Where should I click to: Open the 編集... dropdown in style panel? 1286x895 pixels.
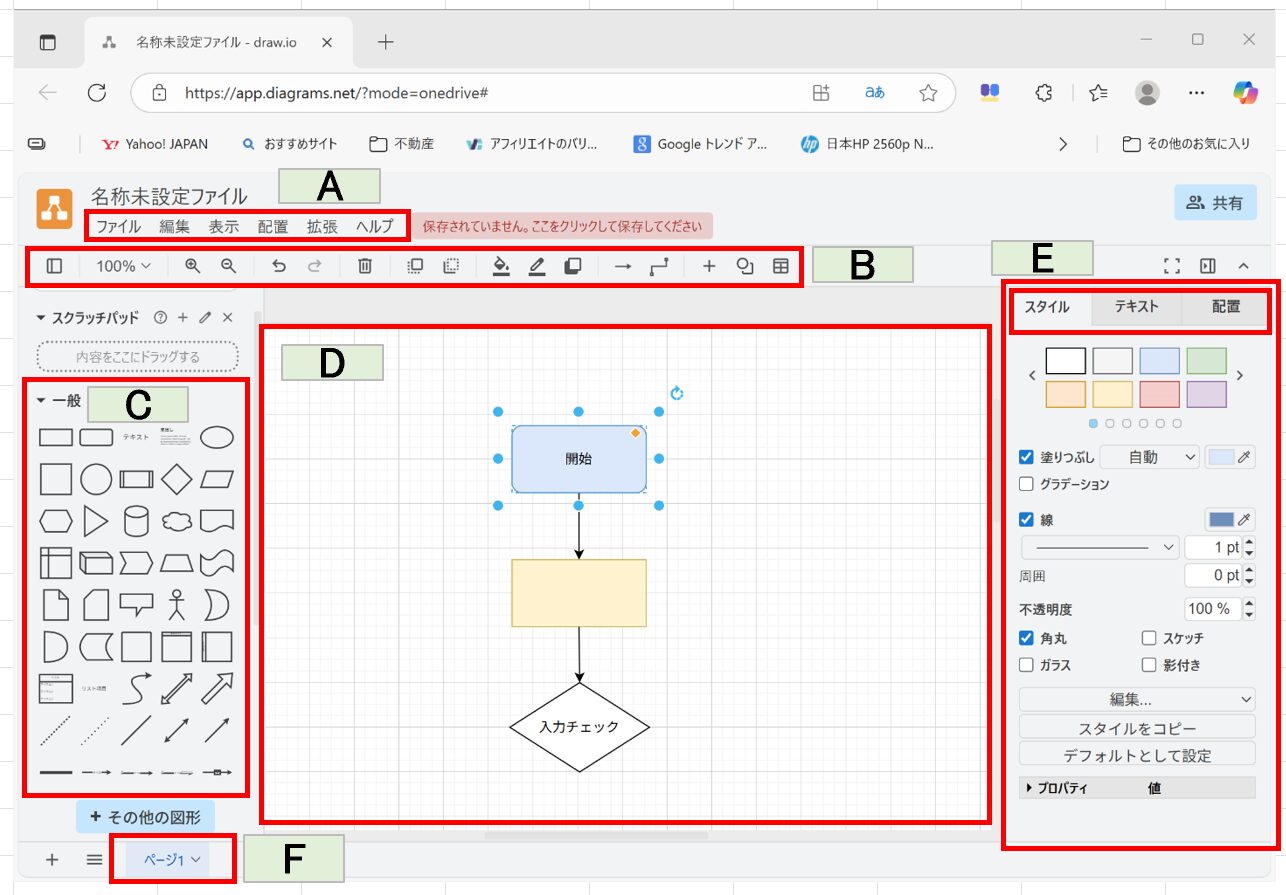tap(1136, 699)
